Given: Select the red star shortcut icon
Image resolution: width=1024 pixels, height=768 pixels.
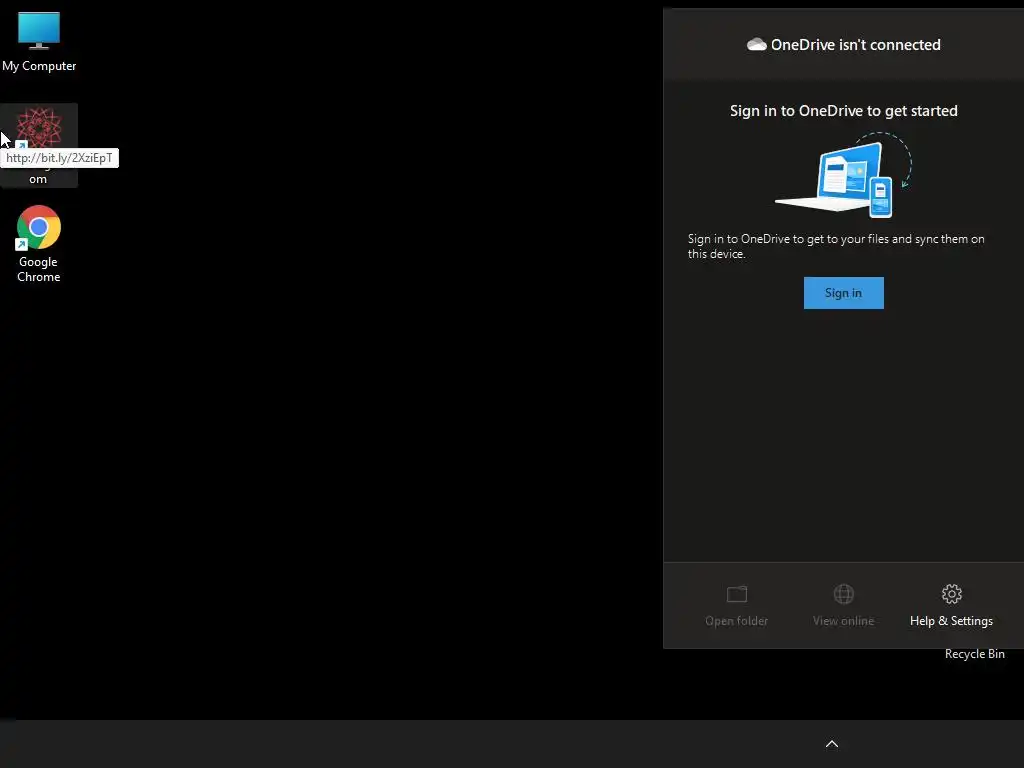Looking at the screenshot, I should click(39, 128).
